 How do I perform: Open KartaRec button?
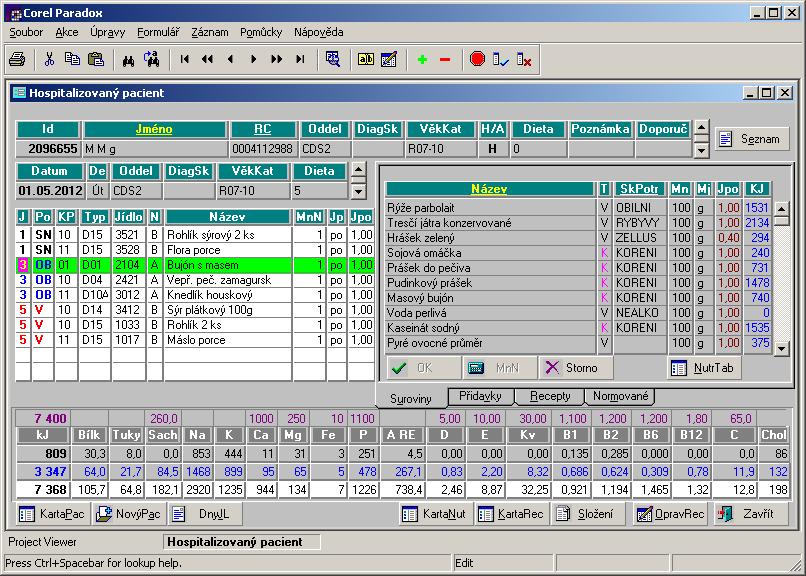(511, 514)
